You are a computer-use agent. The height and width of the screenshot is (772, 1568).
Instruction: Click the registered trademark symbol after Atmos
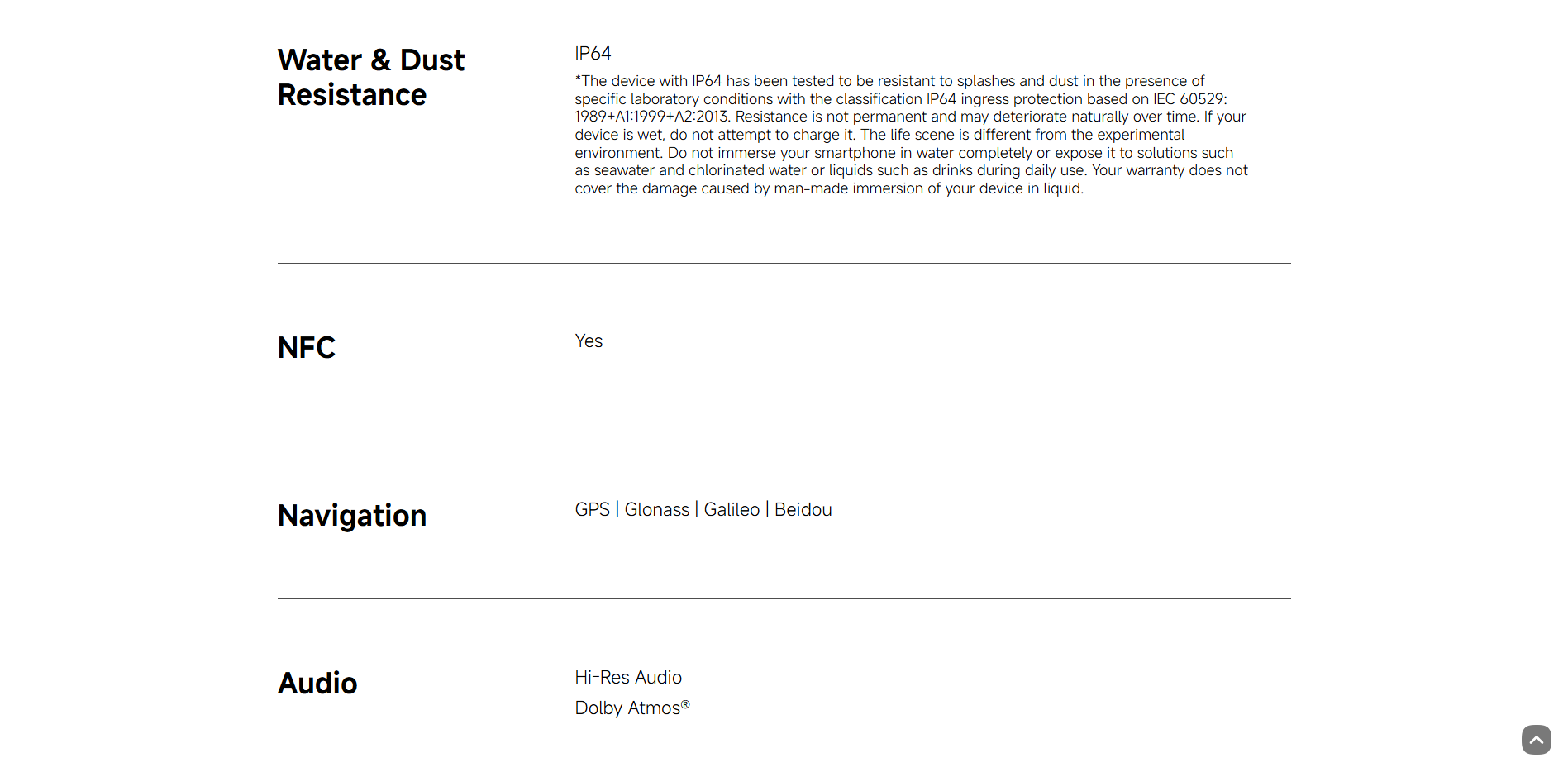pos(685,704)
